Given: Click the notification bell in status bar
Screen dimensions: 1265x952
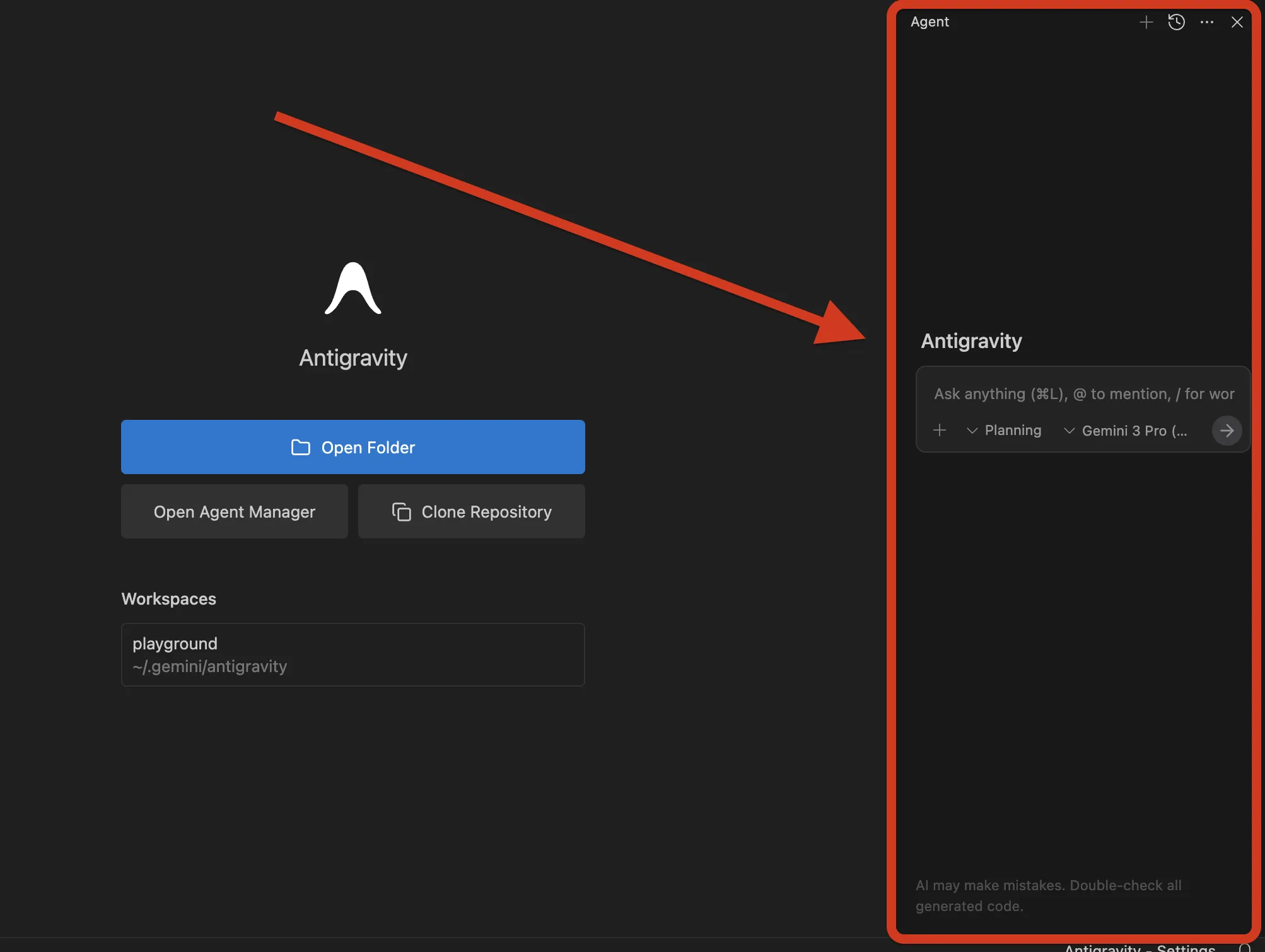Looking at the screenshot, I should 1244,948.
